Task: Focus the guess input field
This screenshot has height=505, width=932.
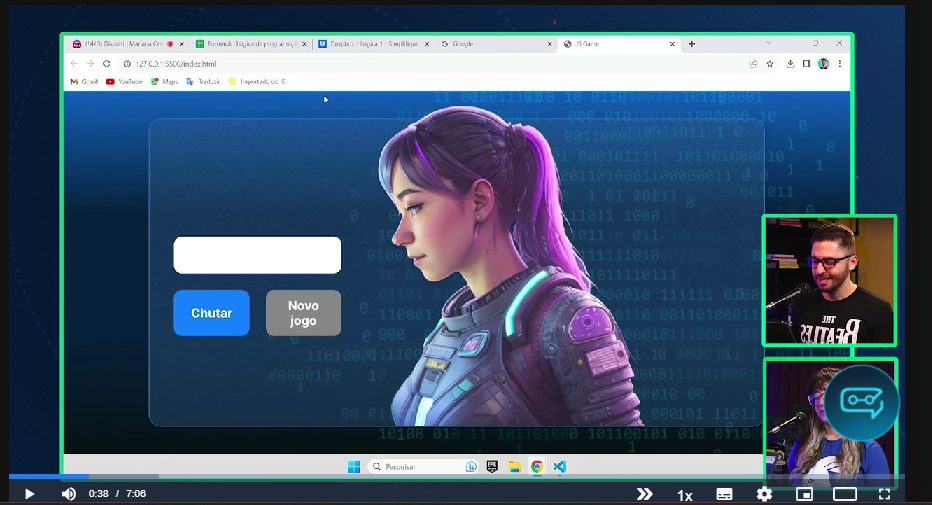Action: 257,255
